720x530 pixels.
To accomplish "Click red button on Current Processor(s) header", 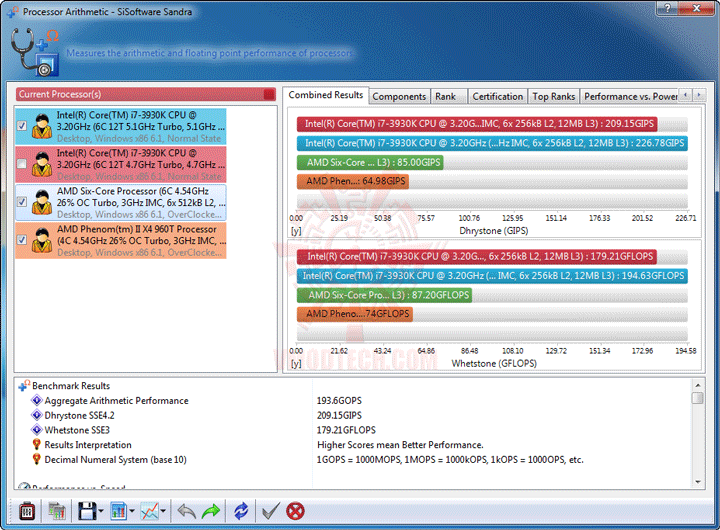I will point(270,95).
